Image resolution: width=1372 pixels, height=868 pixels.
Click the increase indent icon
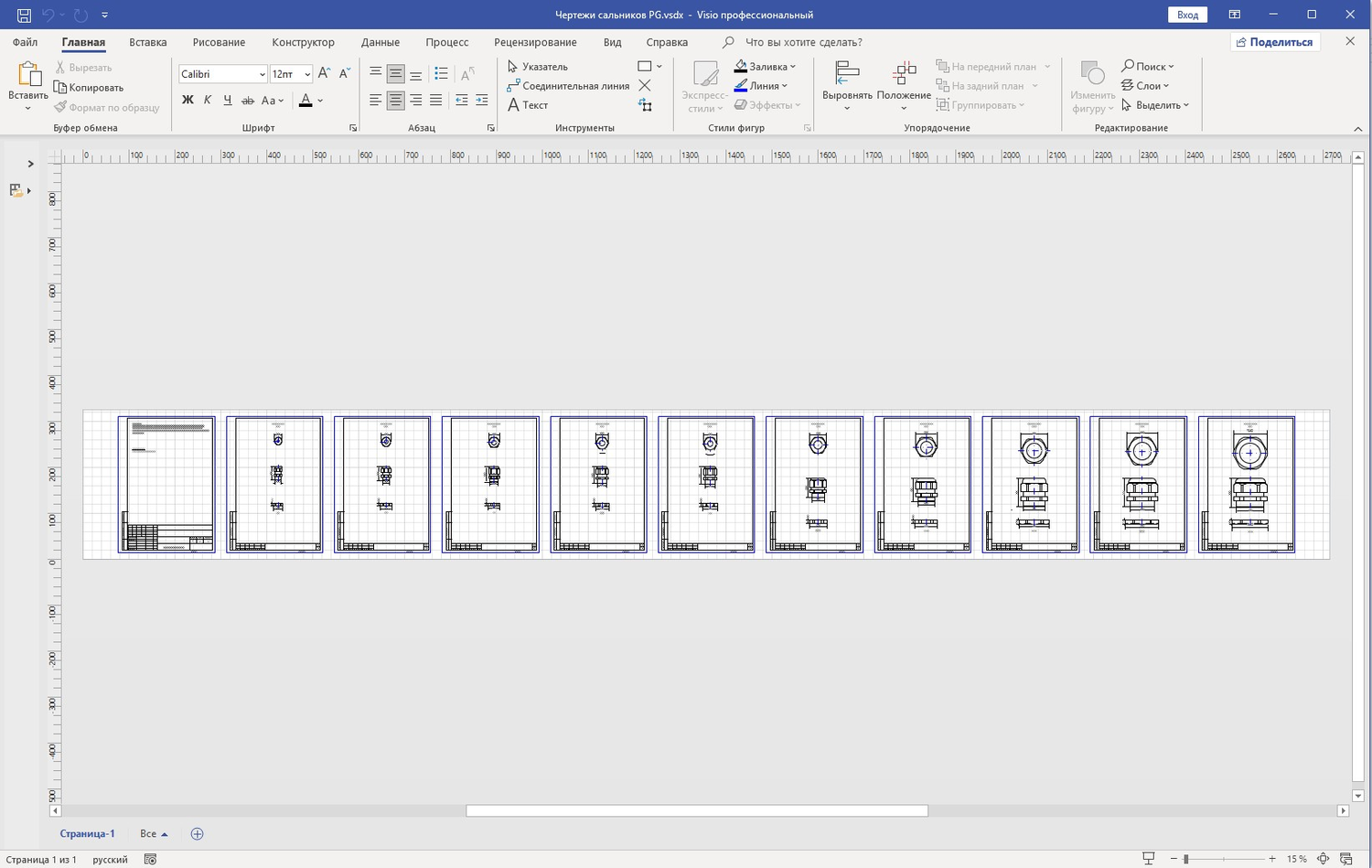pos(481,101)
